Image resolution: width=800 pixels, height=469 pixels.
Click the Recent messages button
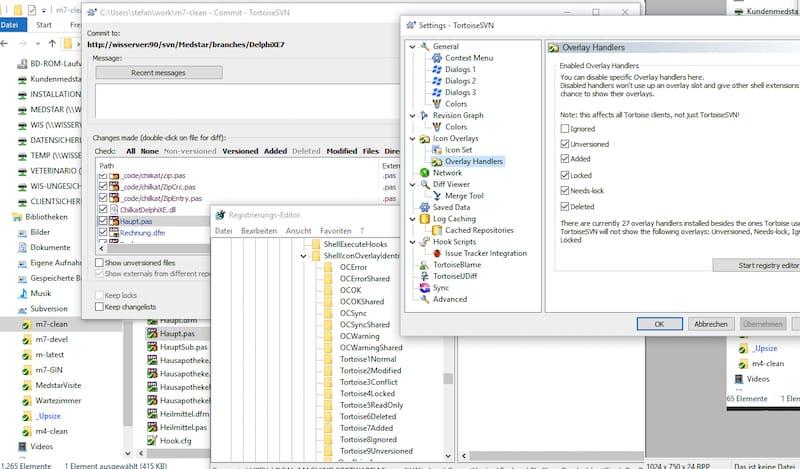tap(159, 72)
